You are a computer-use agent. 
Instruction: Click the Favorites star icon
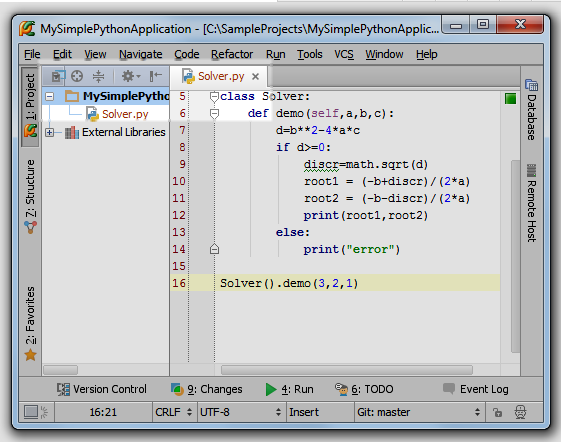click(30, 355)
